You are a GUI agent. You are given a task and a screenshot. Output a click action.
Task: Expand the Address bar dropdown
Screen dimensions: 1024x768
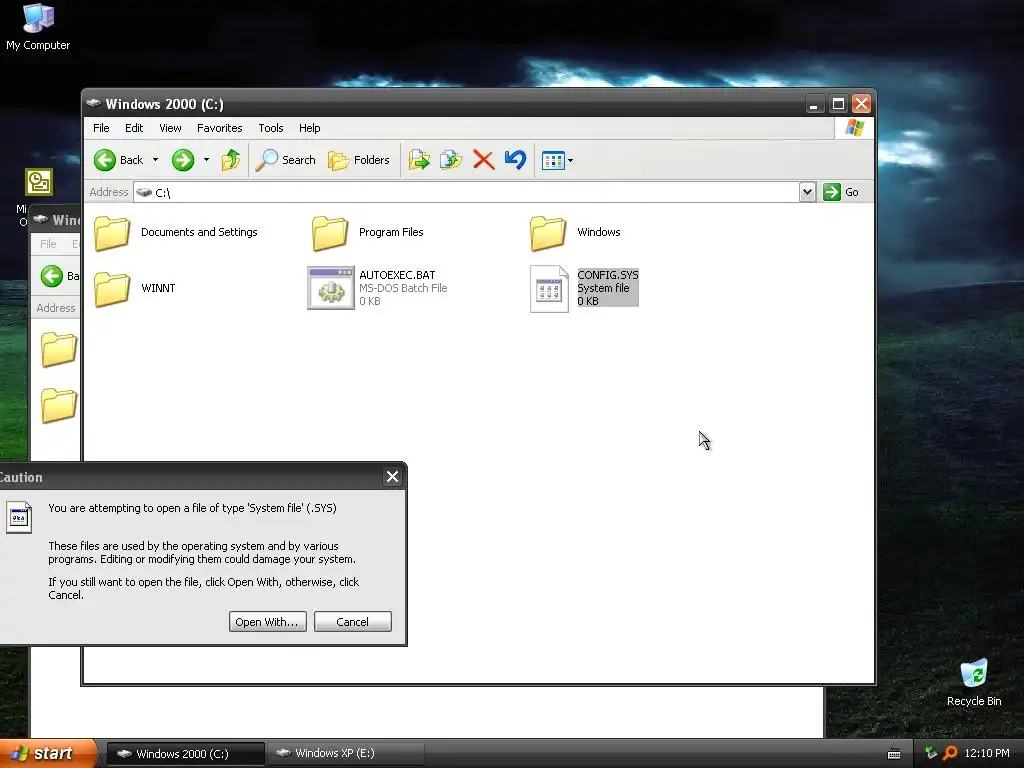click(x=807, y=192)
